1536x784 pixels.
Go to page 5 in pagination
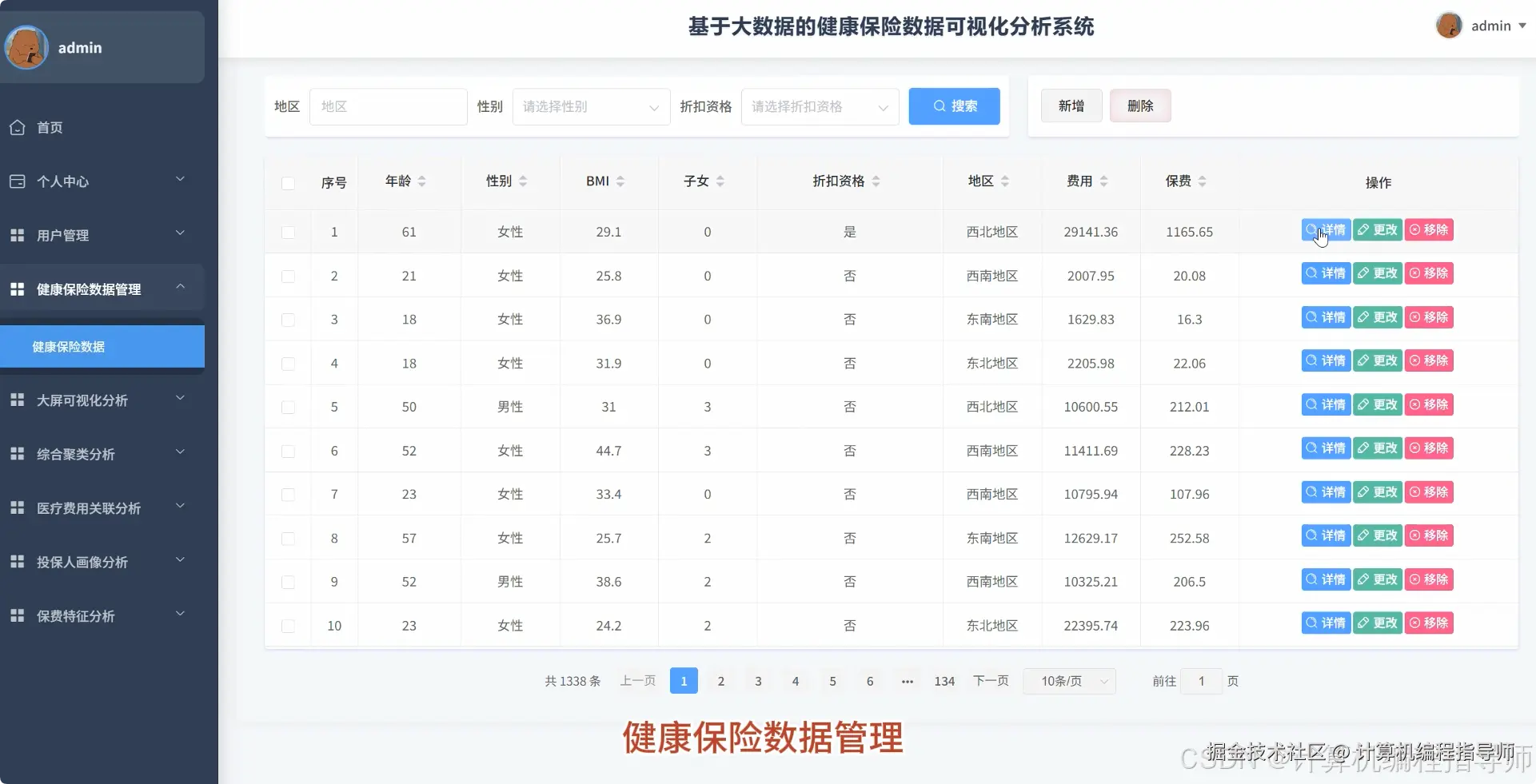(x=832, y=681)
